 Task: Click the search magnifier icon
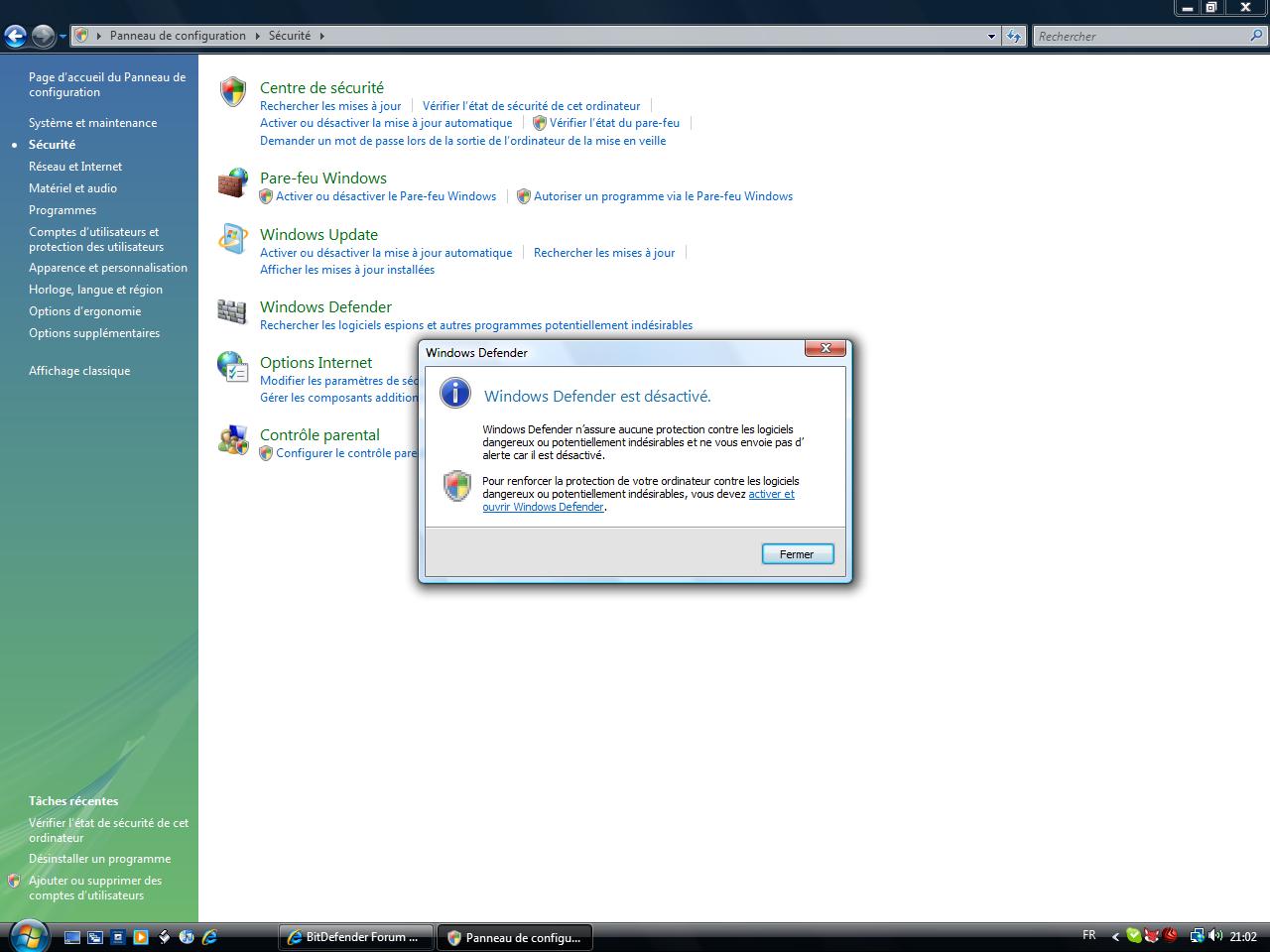[x=1257, y=36]
